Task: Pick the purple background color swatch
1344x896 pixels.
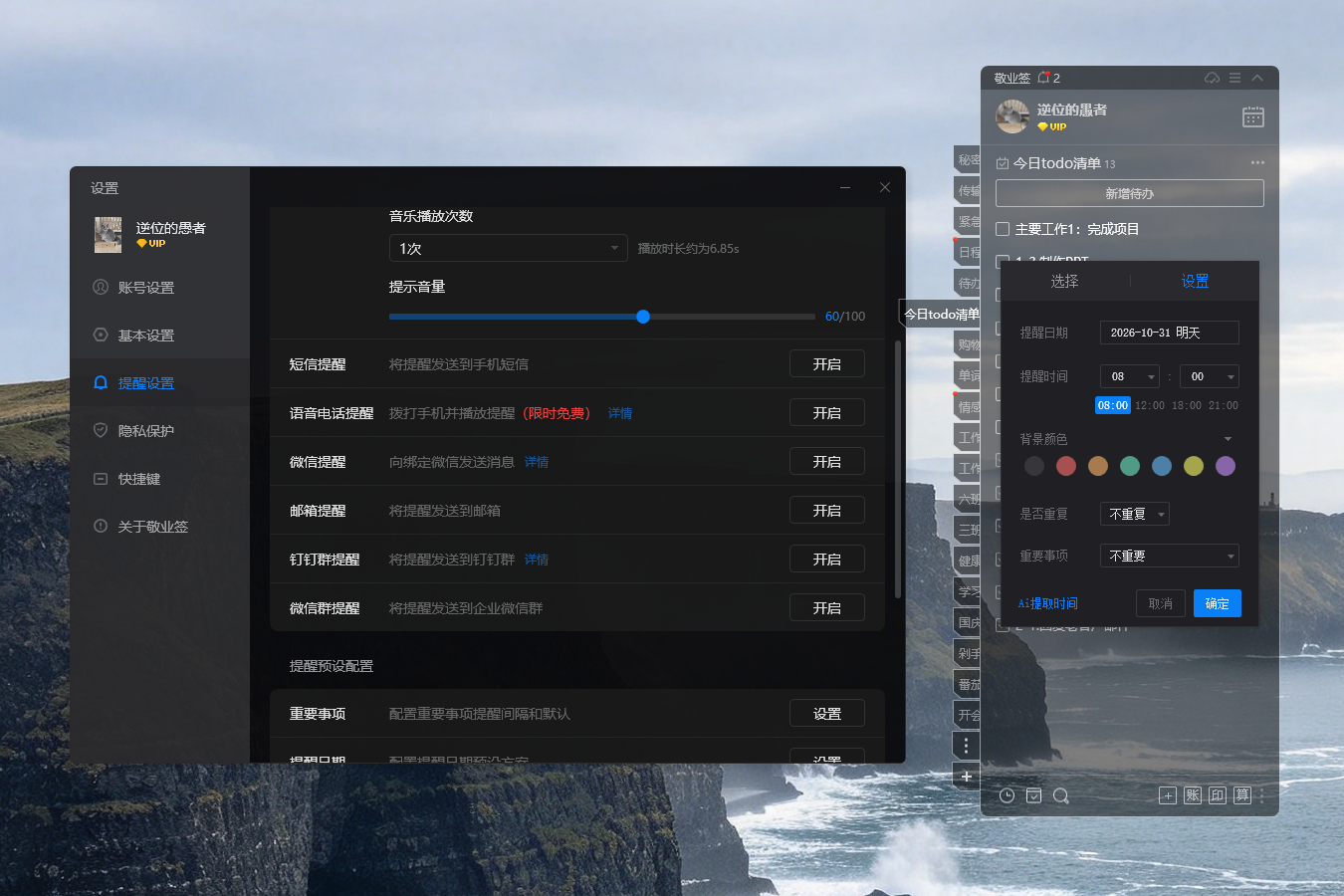Action: coord(1226,466)
